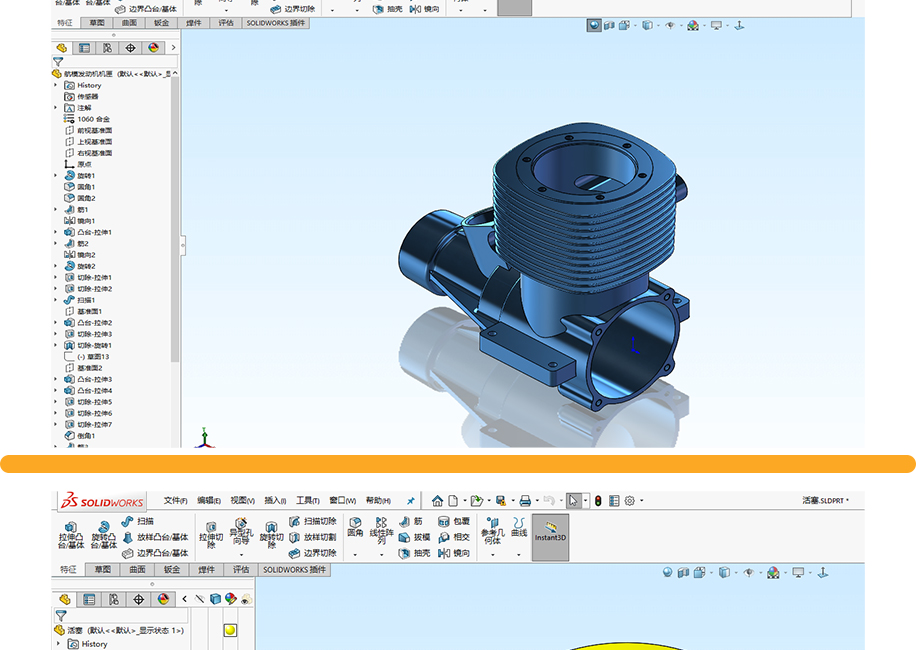Toggle Hide/Show Items eye in 活塞 view toolbar
916x650 pixels.
coord(748,572)
